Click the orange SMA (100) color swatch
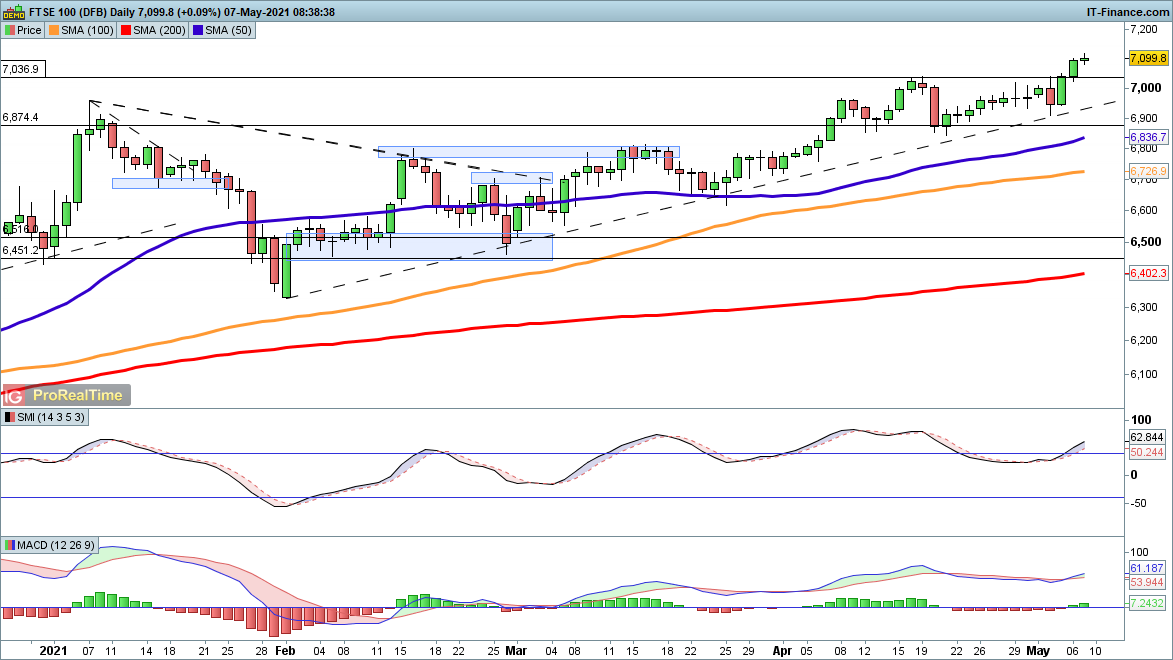 click(55, 30)
